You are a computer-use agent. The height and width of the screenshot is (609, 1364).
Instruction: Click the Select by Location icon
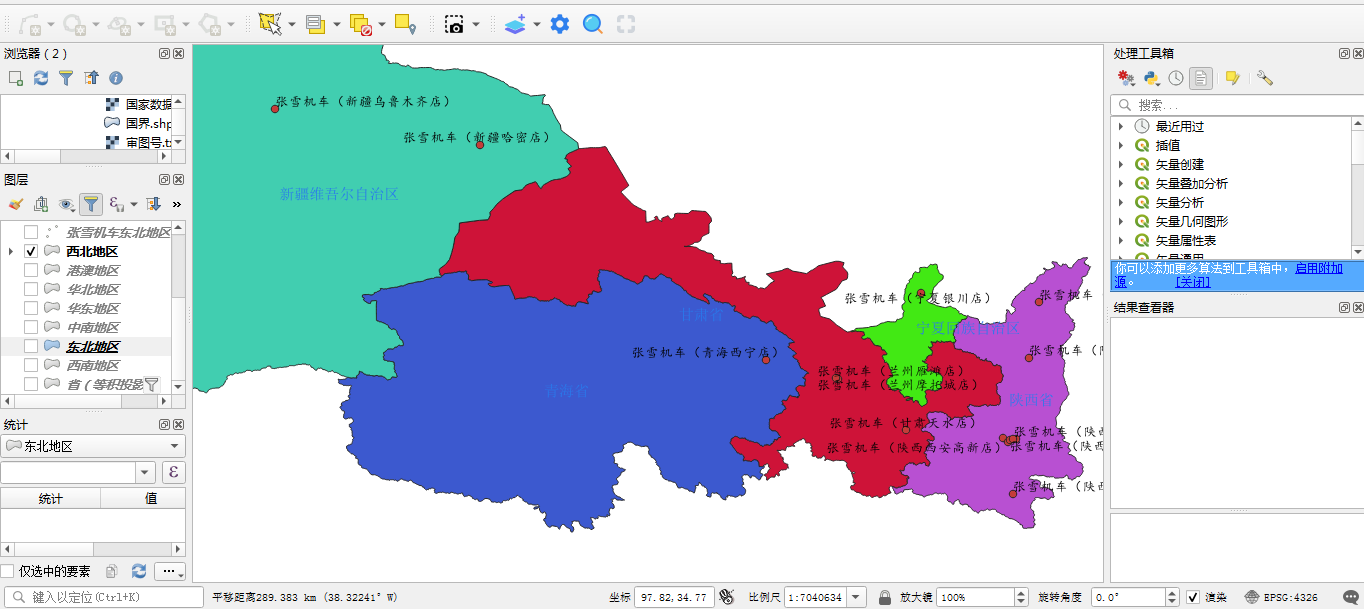tap(405, 23)
